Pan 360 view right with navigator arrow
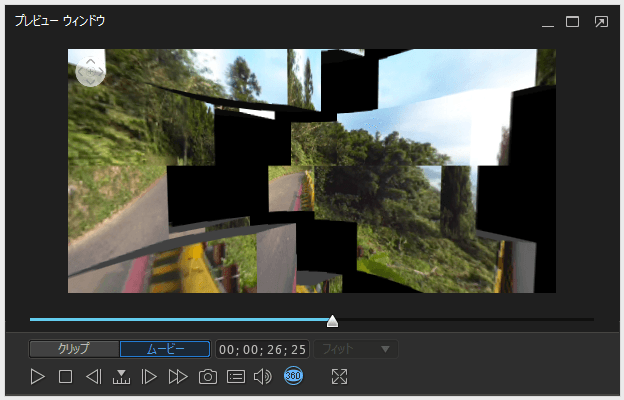Image resolution: width=624 pixels, height=400 pixels. [101, 72]
